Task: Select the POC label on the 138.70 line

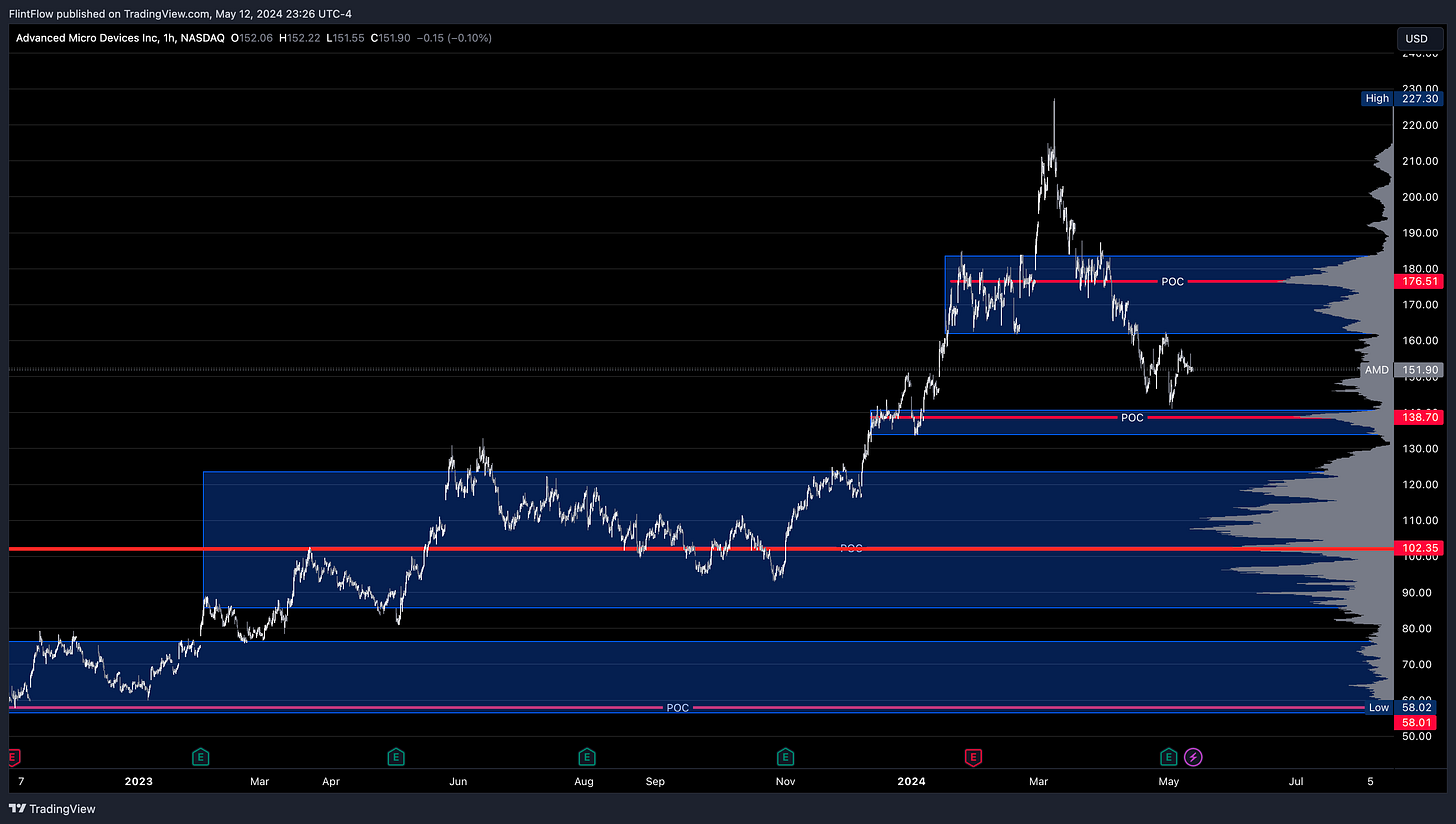Action: coord(1131,417)
